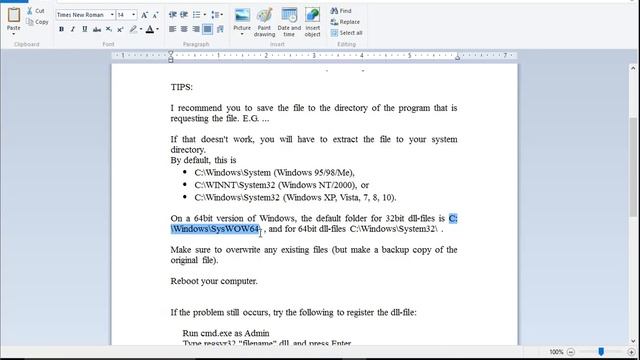
Task: Click the "TIPS:" heading text
Action: point(182,87)
